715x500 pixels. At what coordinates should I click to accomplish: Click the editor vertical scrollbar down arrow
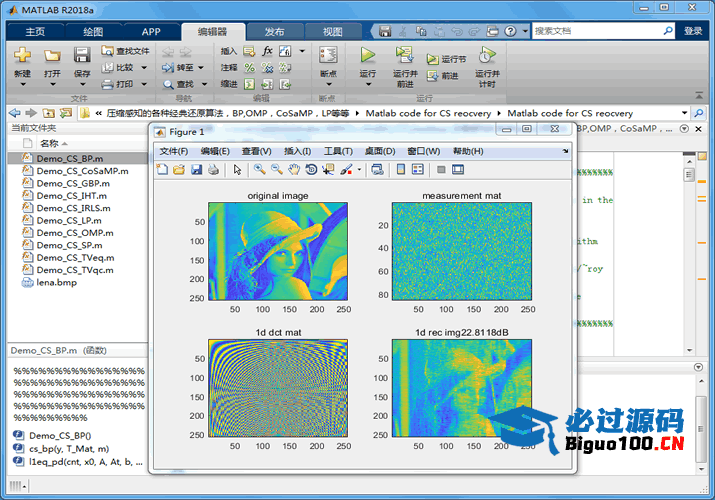click(689, 351)
